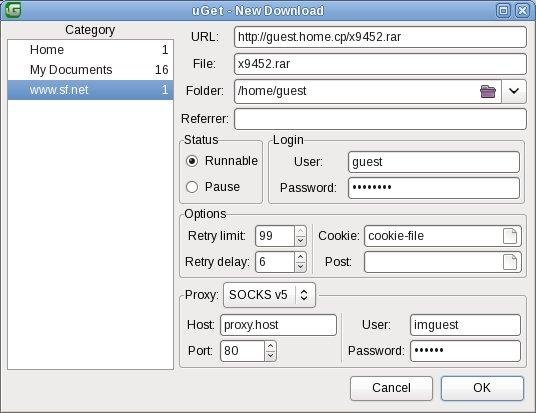Click the URL text field

tap(380, 37)
